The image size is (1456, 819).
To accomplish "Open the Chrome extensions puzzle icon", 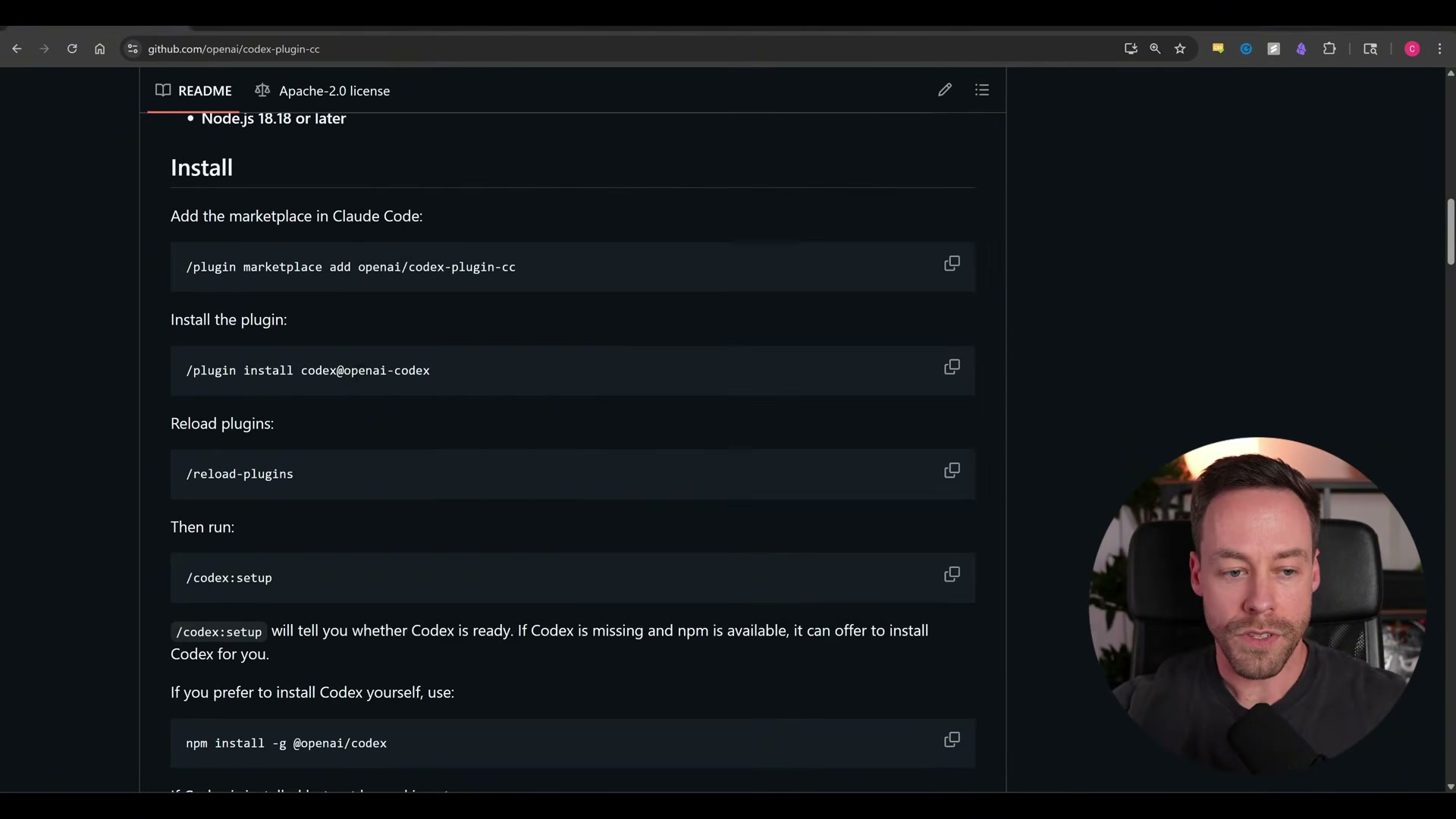I will 1331,49.
